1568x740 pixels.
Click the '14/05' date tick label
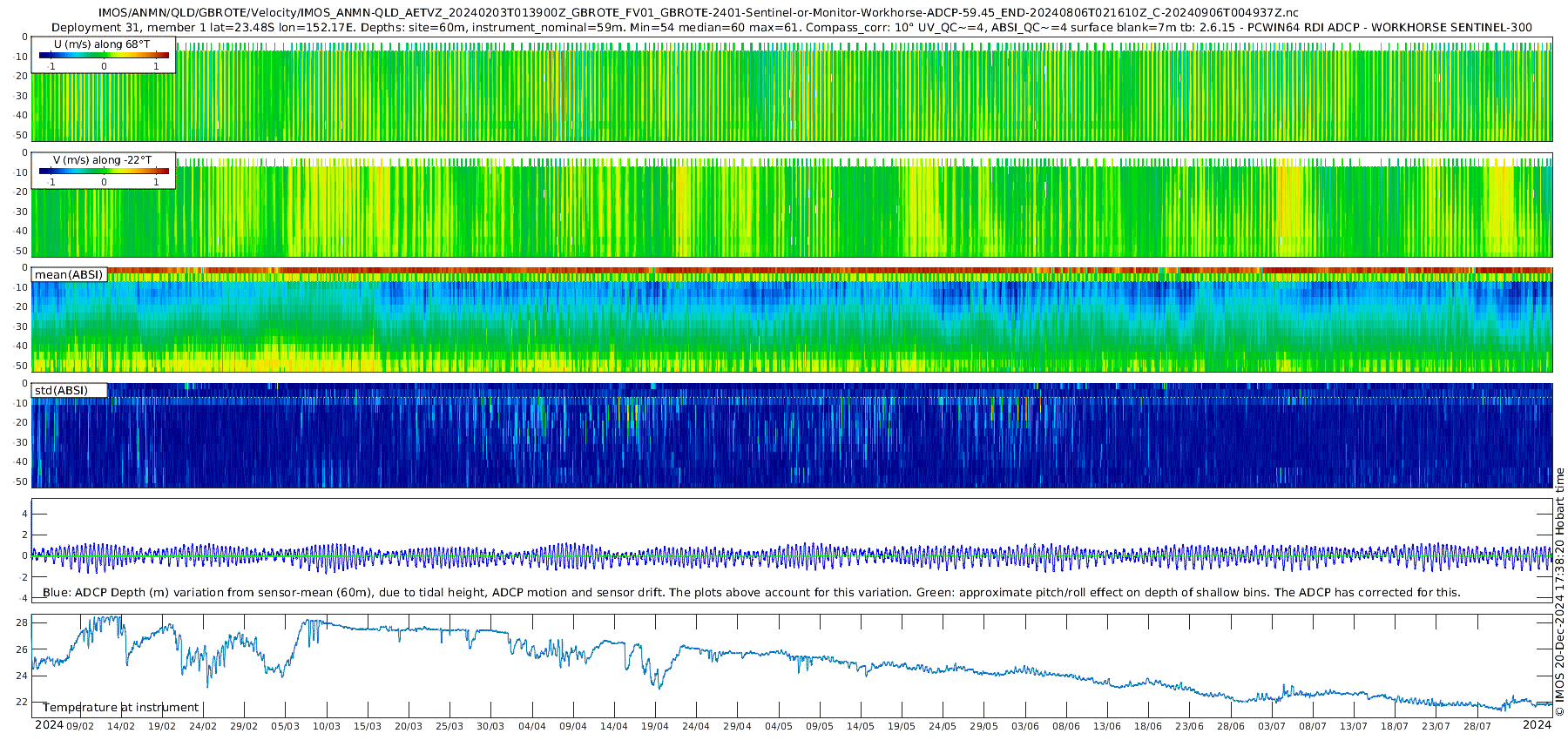point(861,726)
